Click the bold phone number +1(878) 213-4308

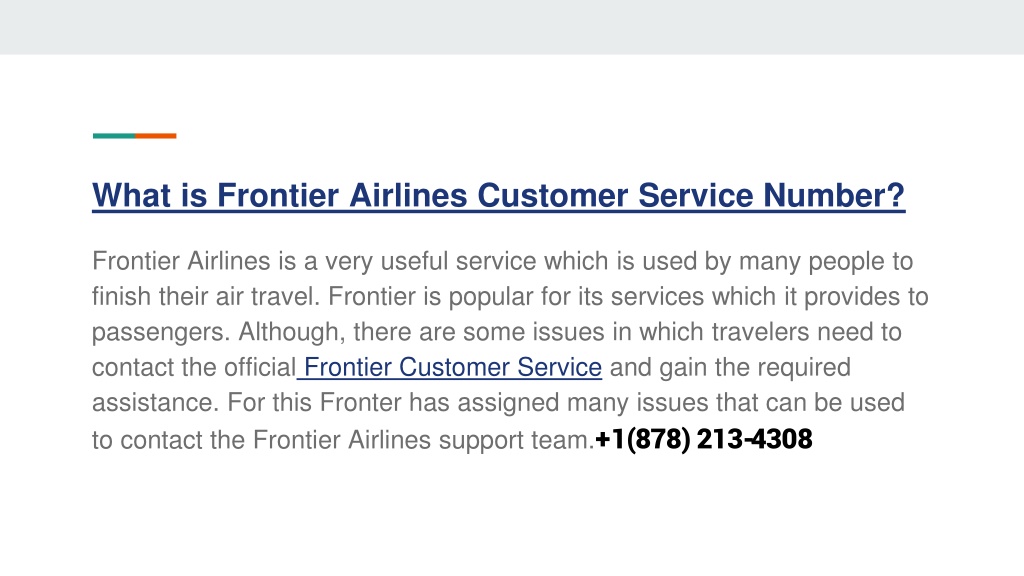[704, 439]
